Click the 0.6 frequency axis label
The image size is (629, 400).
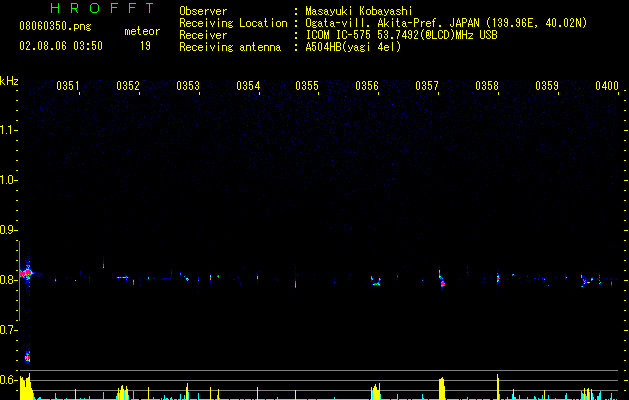[8, 380]
